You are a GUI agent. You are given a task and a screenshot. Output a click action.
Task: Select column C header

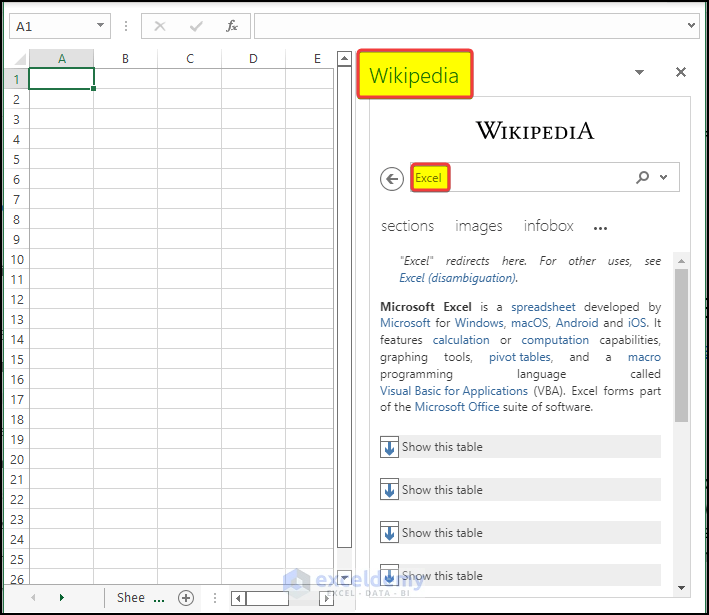tap(189, 59)
